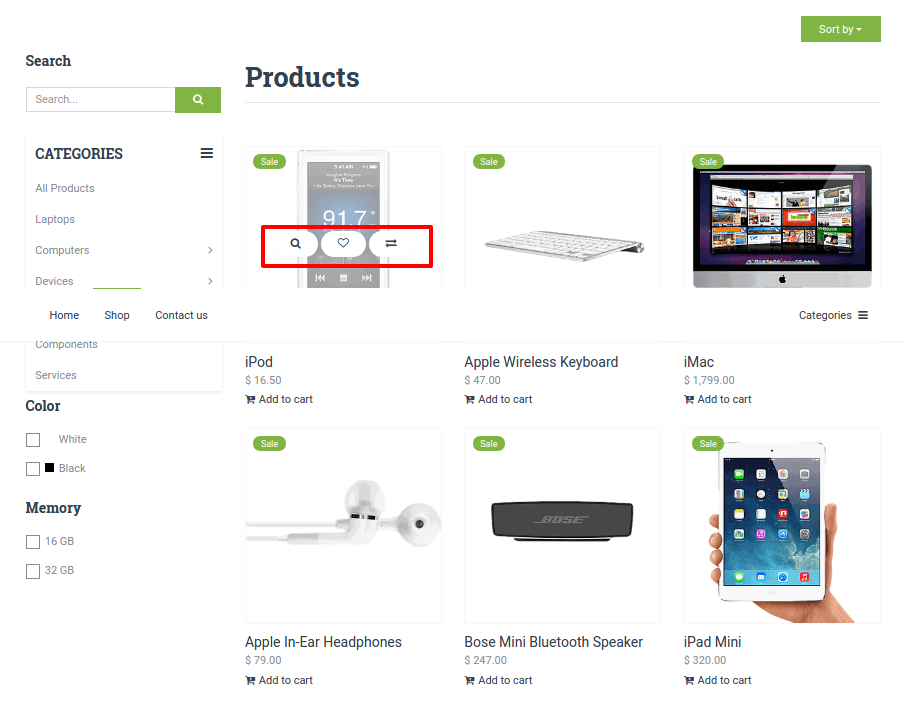The image size is (905, 705).
Task: Open Categories menu icon in navigation bar
Action: click(x=863, y=315)
